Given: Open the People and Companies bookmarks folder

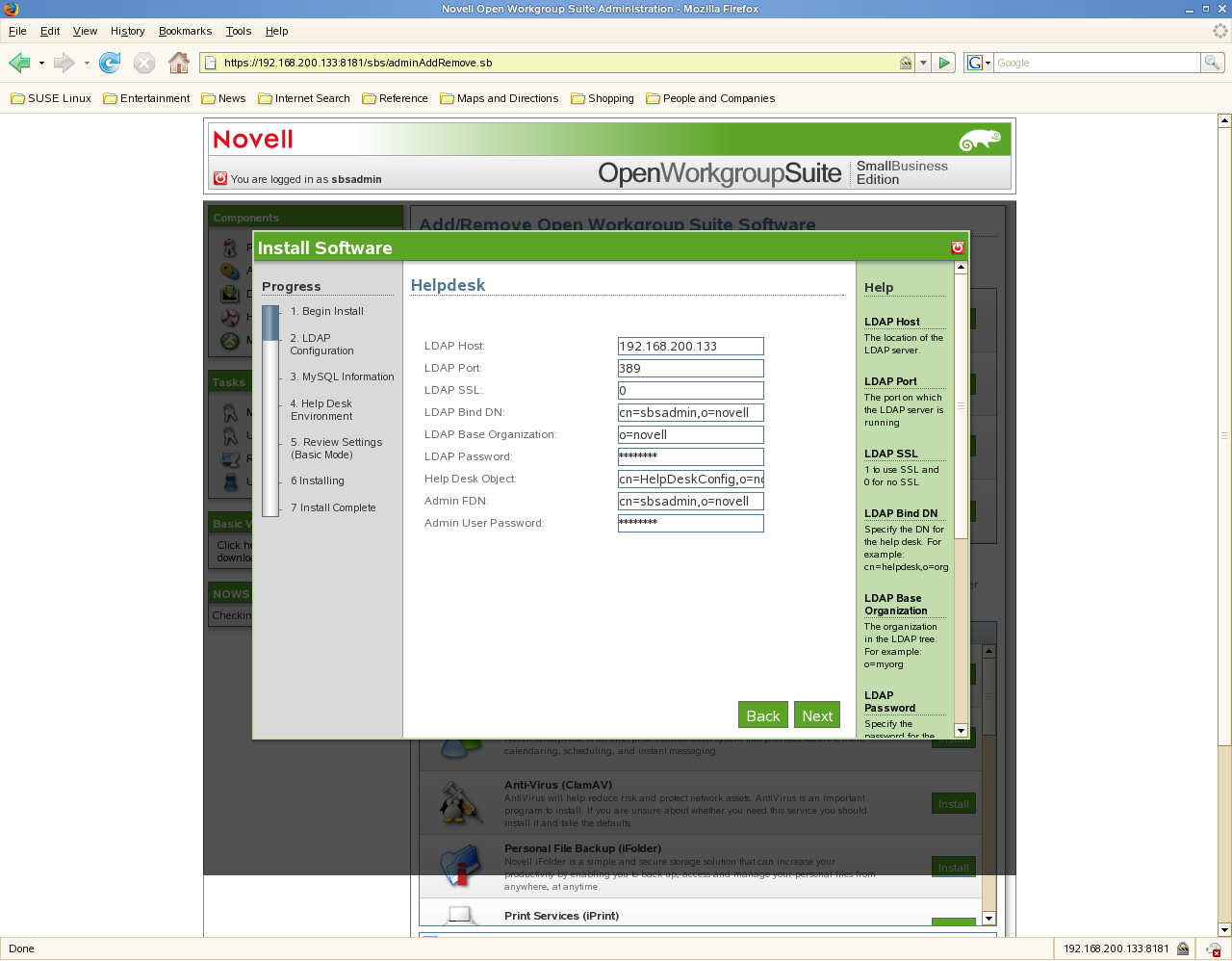Looking at the screenshot, I should (710, 98).
